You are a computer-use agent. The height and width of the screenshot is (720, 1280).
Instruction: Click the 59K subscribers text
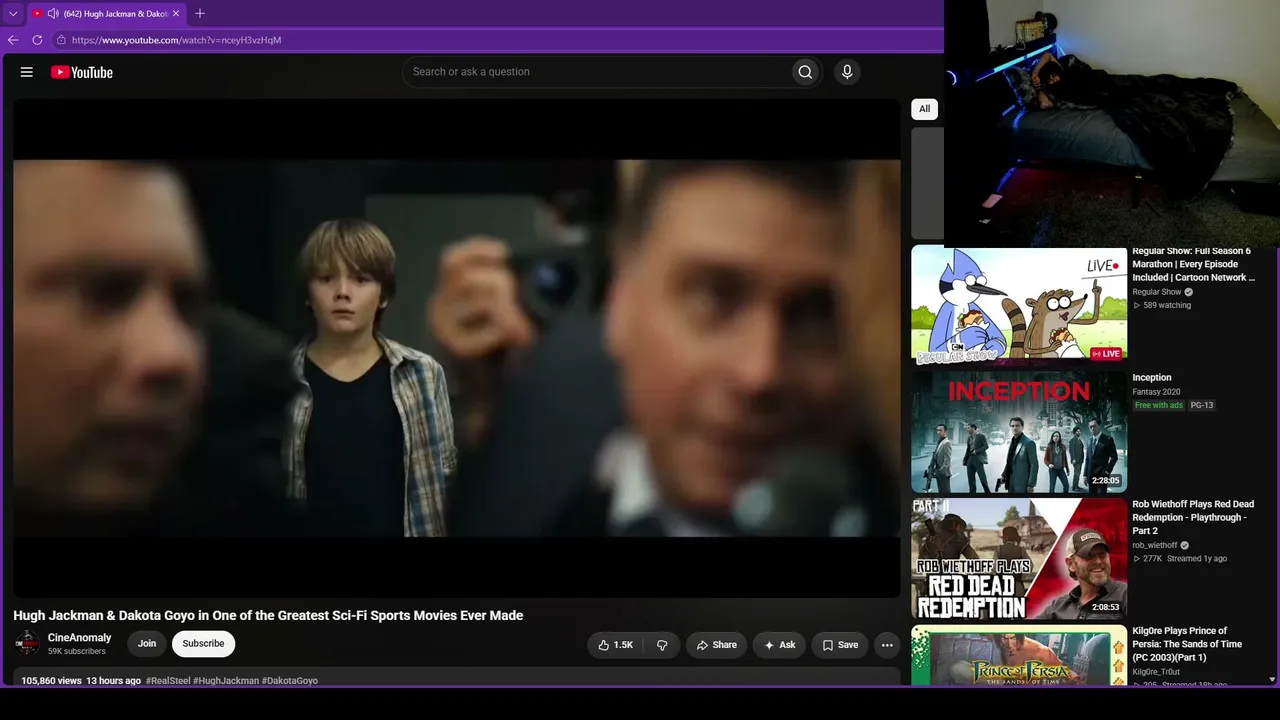[x=77, y=652]
